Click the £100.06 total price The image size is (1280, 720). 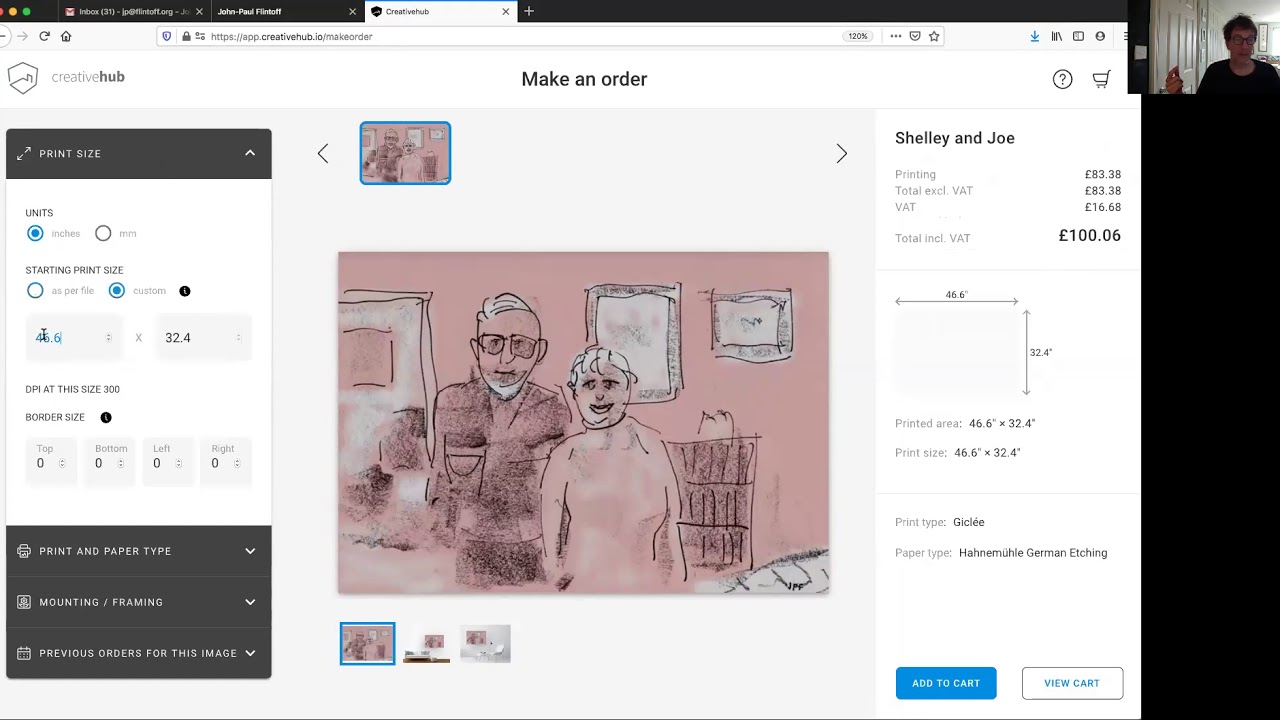click(x=1089, y=236)
